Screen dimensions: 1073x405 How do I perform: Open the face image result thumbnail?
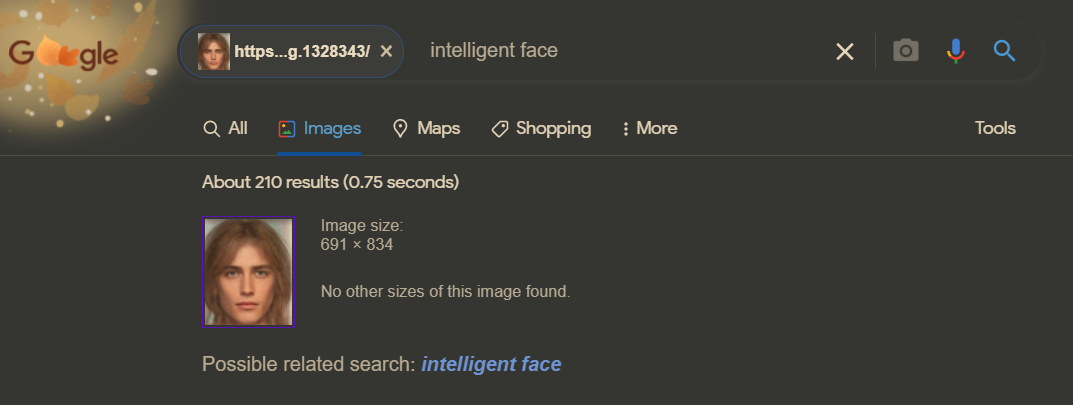248,272
